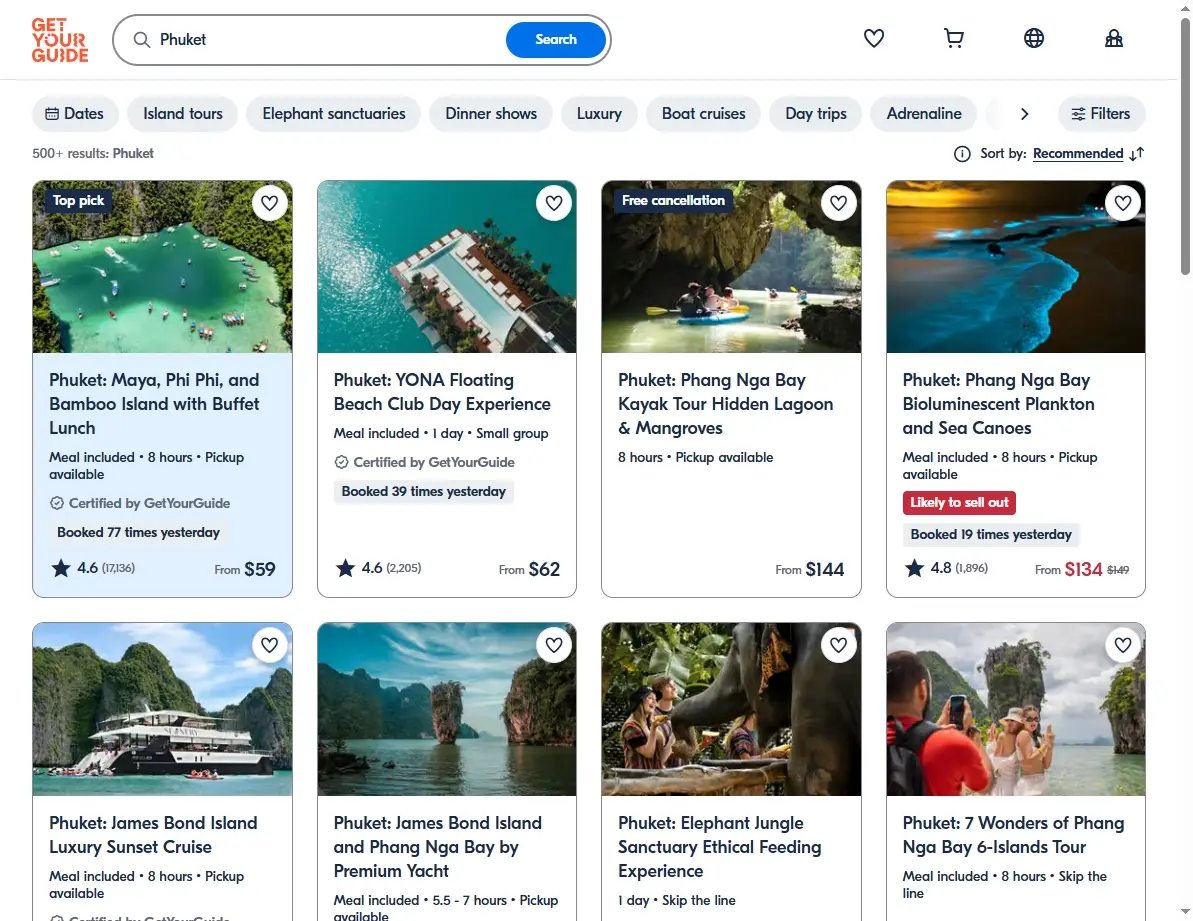
Task: Open James Bond Island by Premium Yacht title
Action: 437,846
